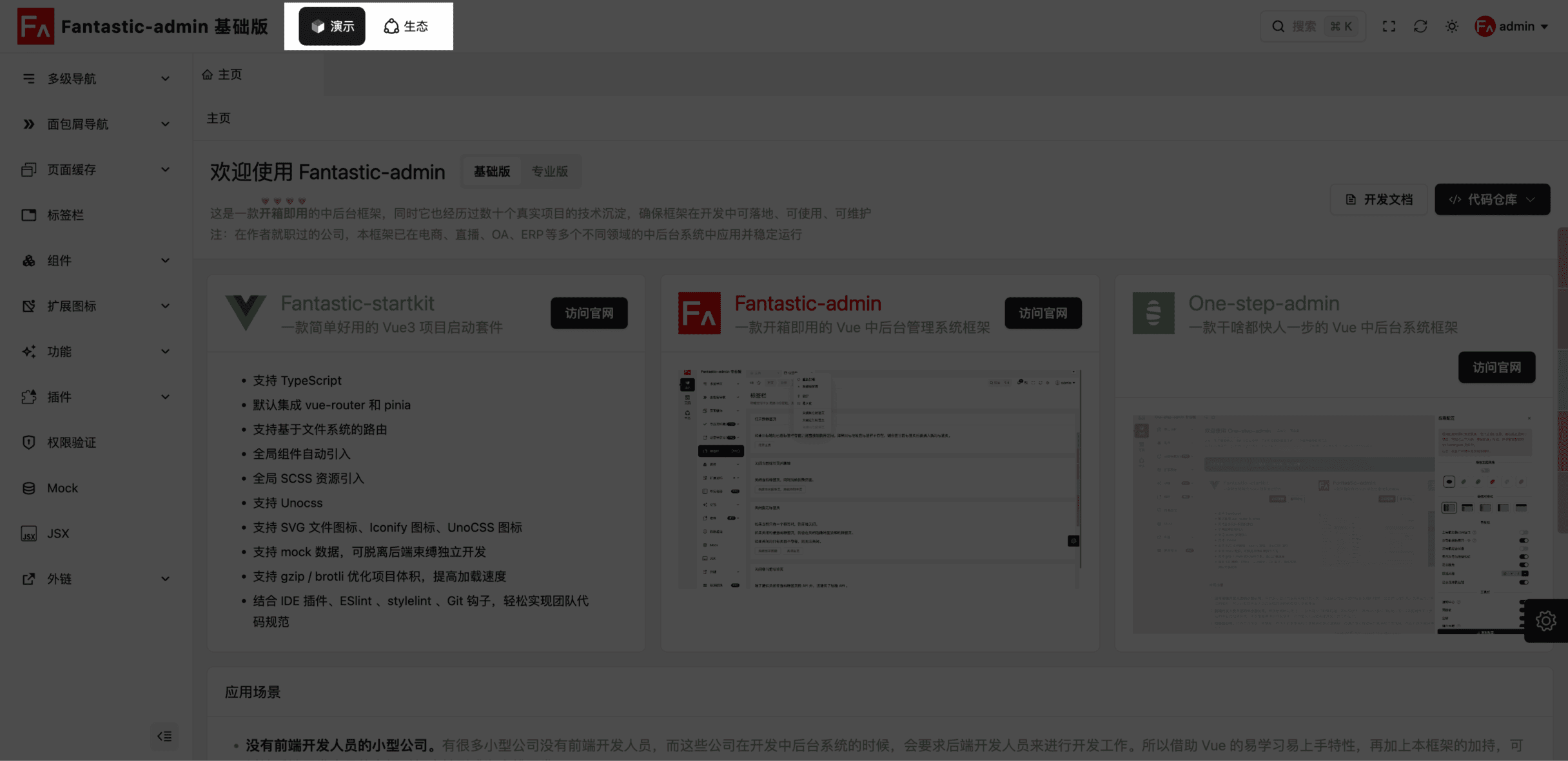1568x761 pixels.
Task: Open the 标签栏 sidebar item
Action: click(65, 215)
